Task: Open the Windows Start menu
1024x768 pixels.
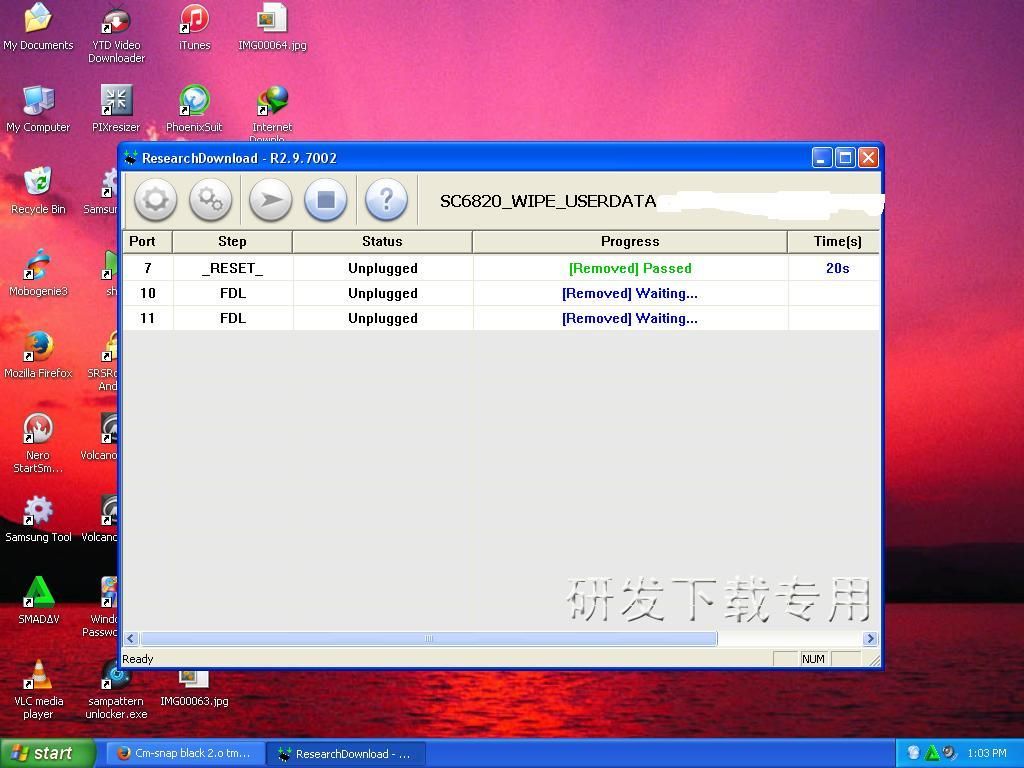Action: tap(48, 753)
